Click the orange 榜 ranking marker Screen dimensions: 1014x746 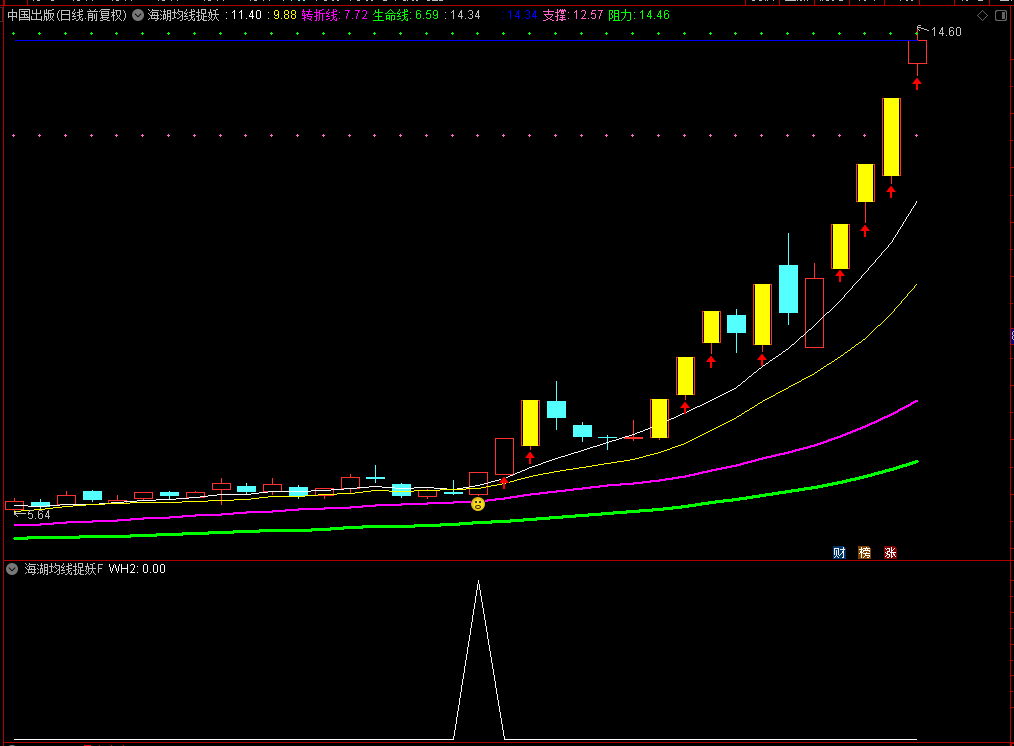pyautogui.click(x=865, y=553)
